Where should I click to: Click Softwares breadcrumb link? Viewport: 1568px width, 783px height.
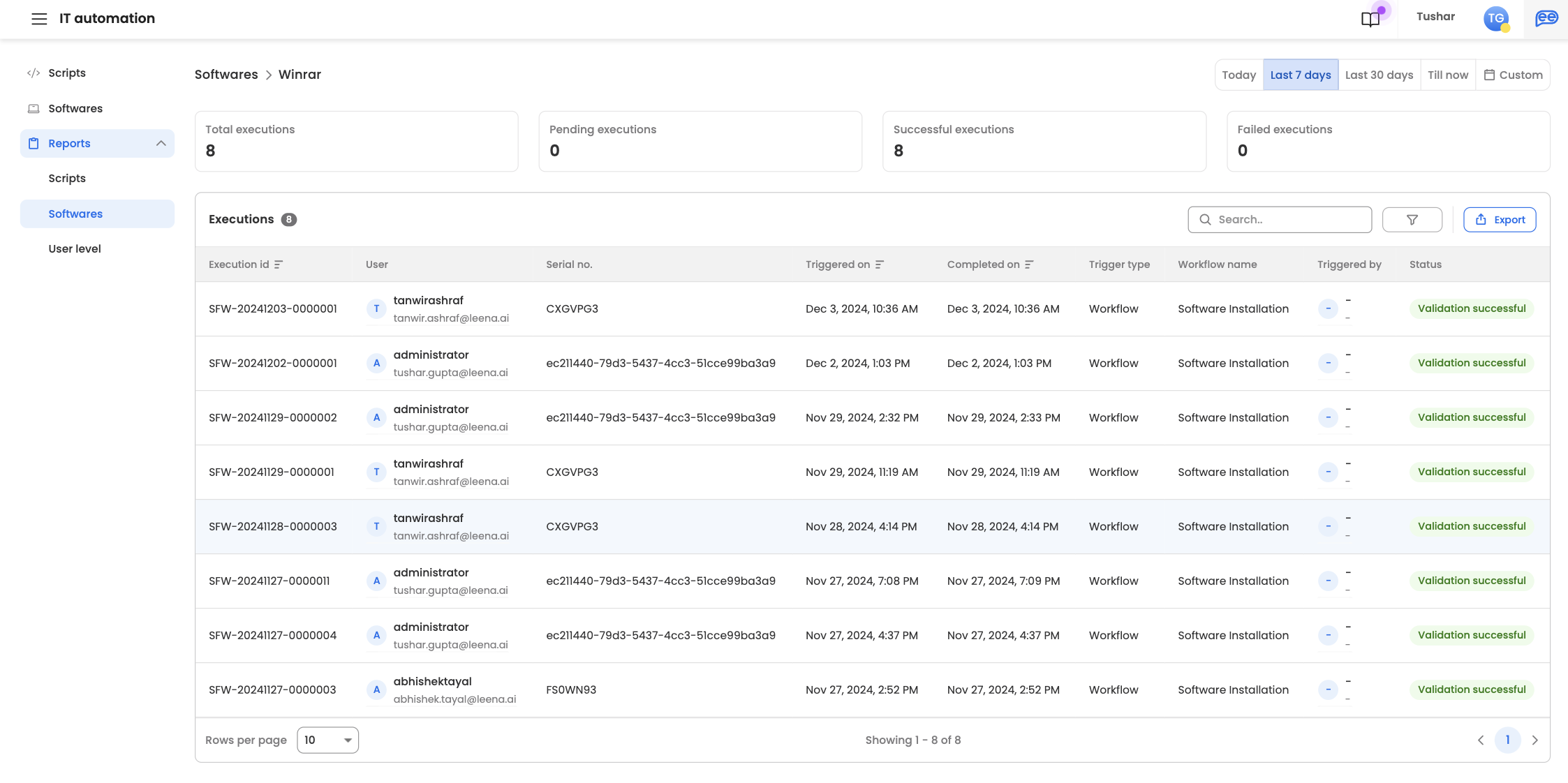coord(226,75)
